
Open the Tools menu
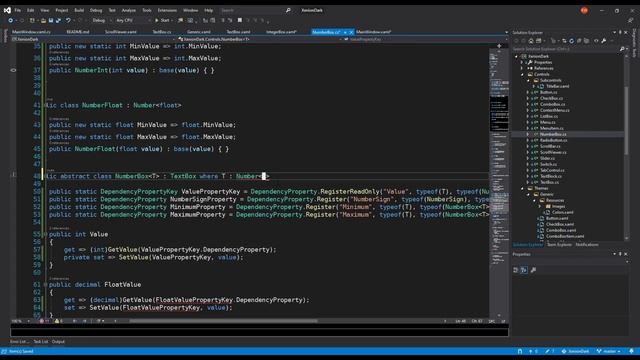(x=147, y=10)
